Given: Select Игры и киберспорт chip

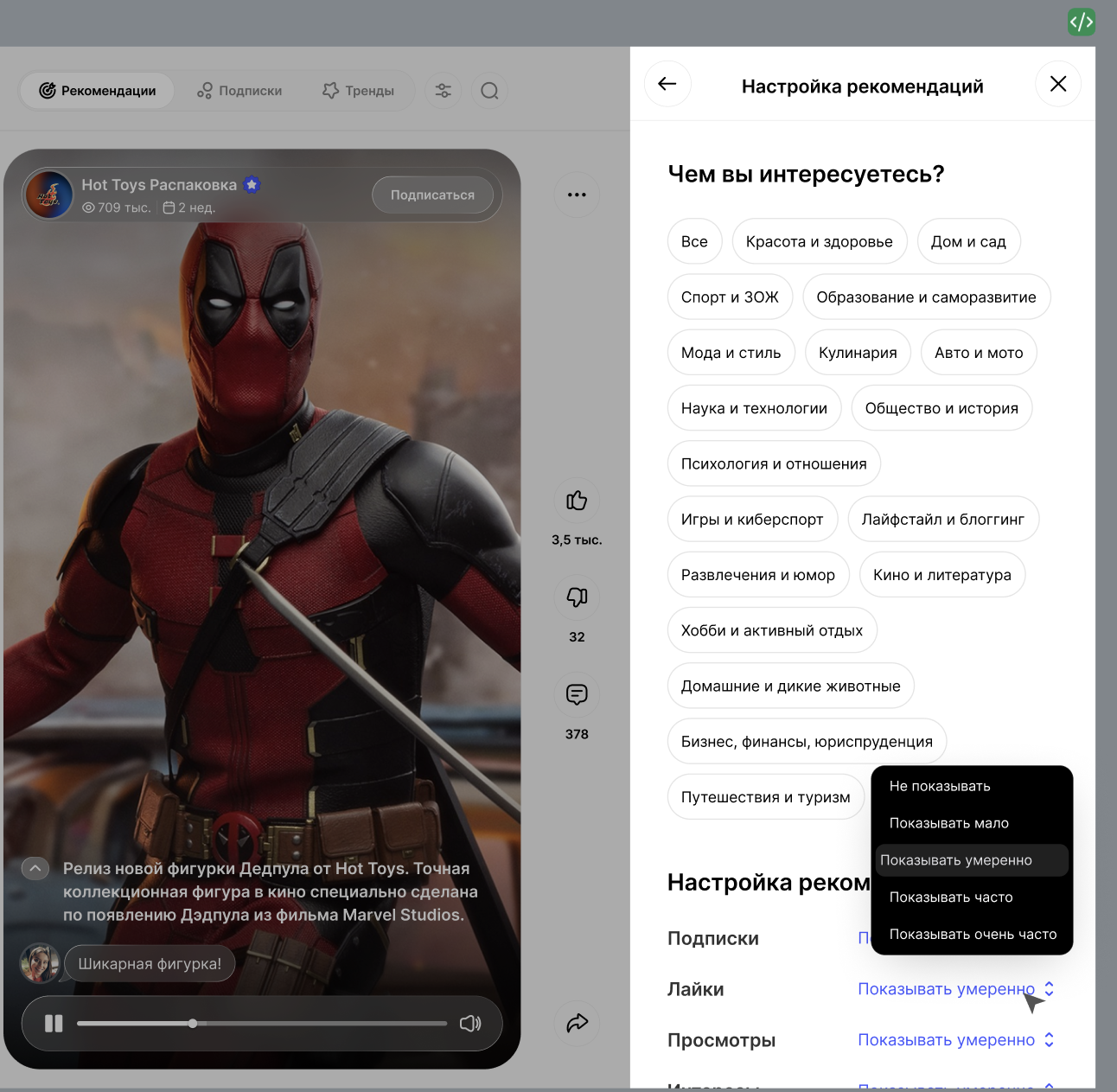Looking at the screenshot, I should (x=752, y=520).
